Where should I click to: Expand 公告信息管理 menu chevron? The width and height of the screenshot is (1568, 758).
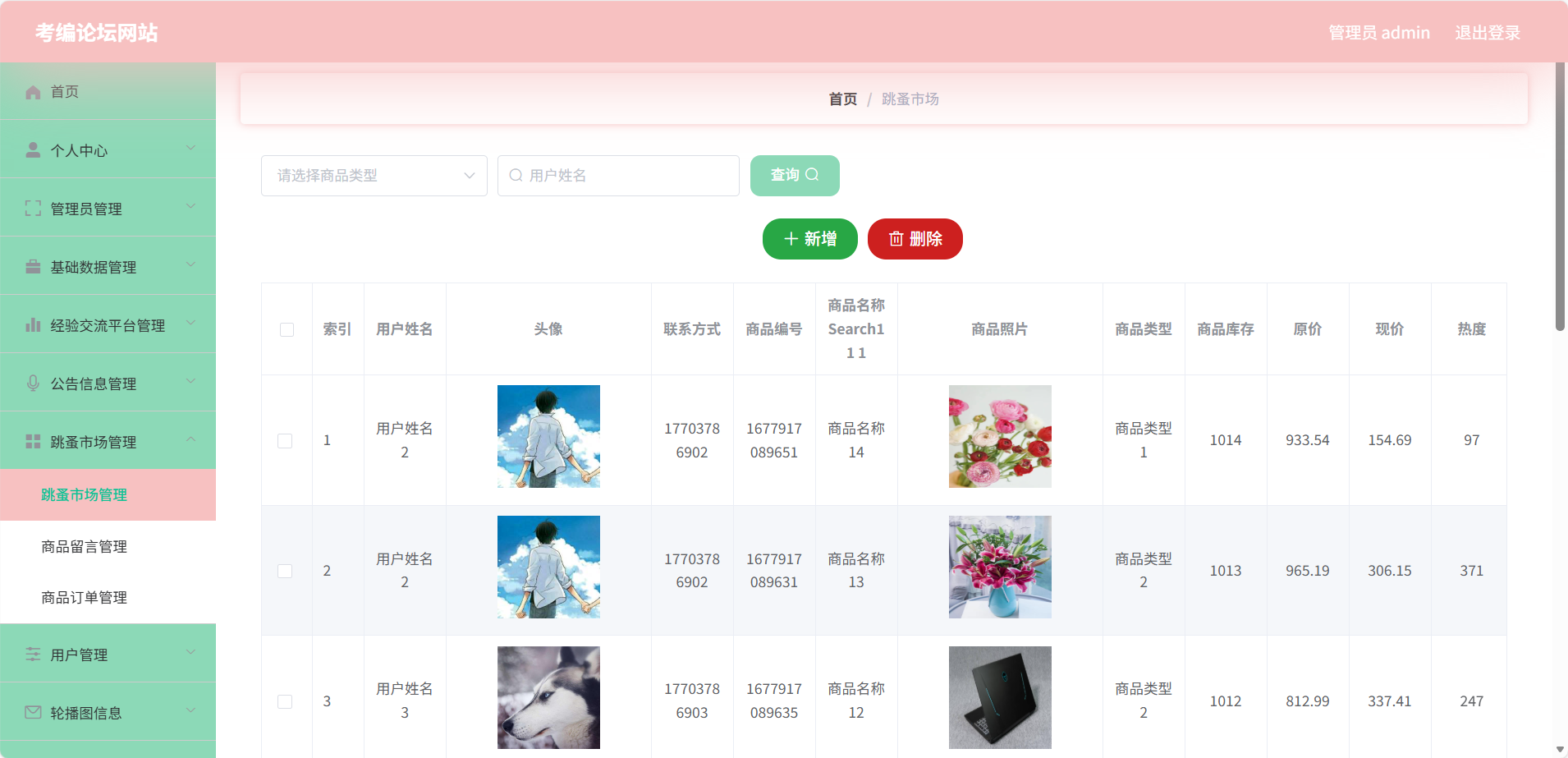click(190, 382)
